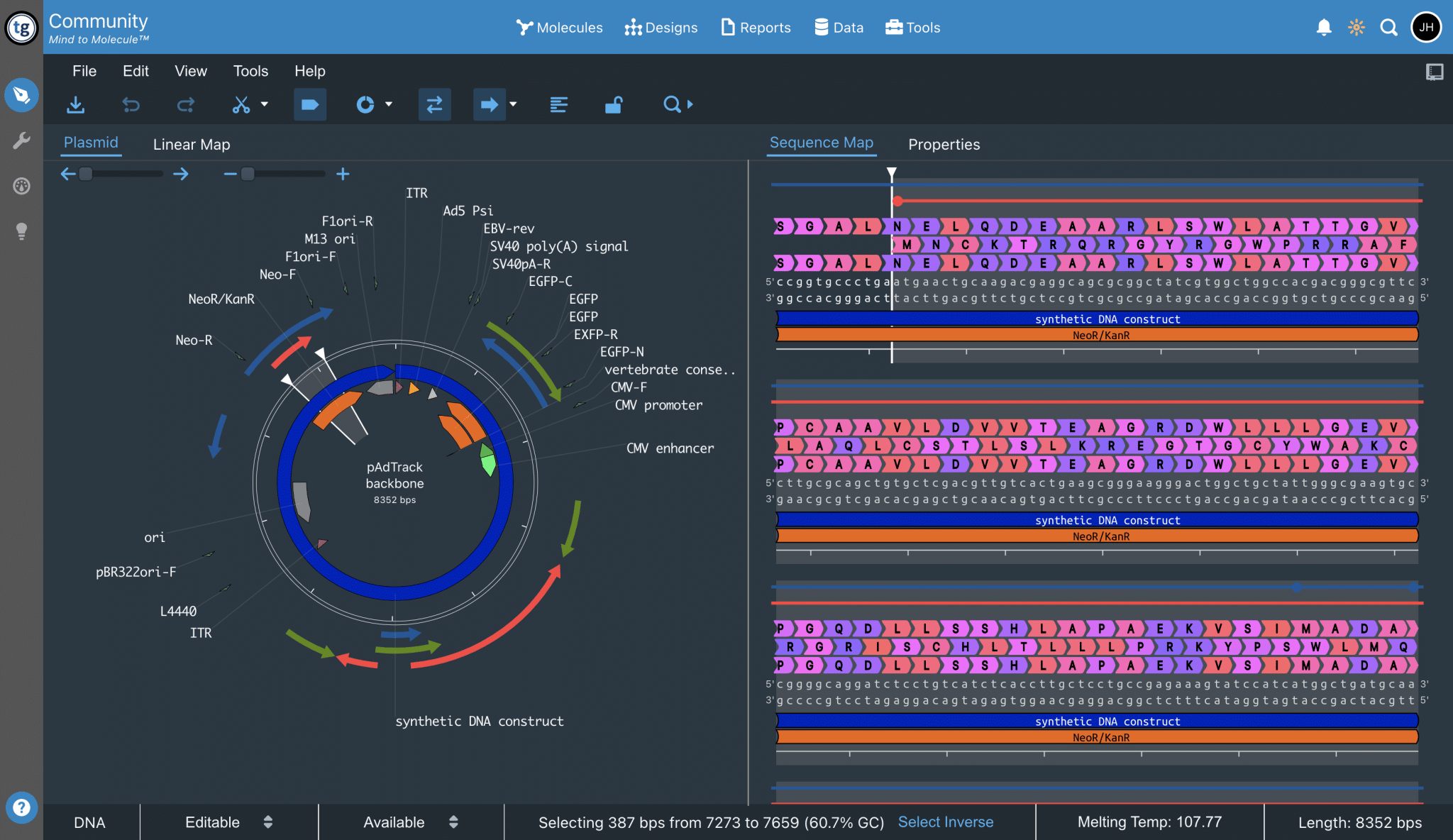
Task: Click the undo arrow icon
Action: click(x=131, y=105)
